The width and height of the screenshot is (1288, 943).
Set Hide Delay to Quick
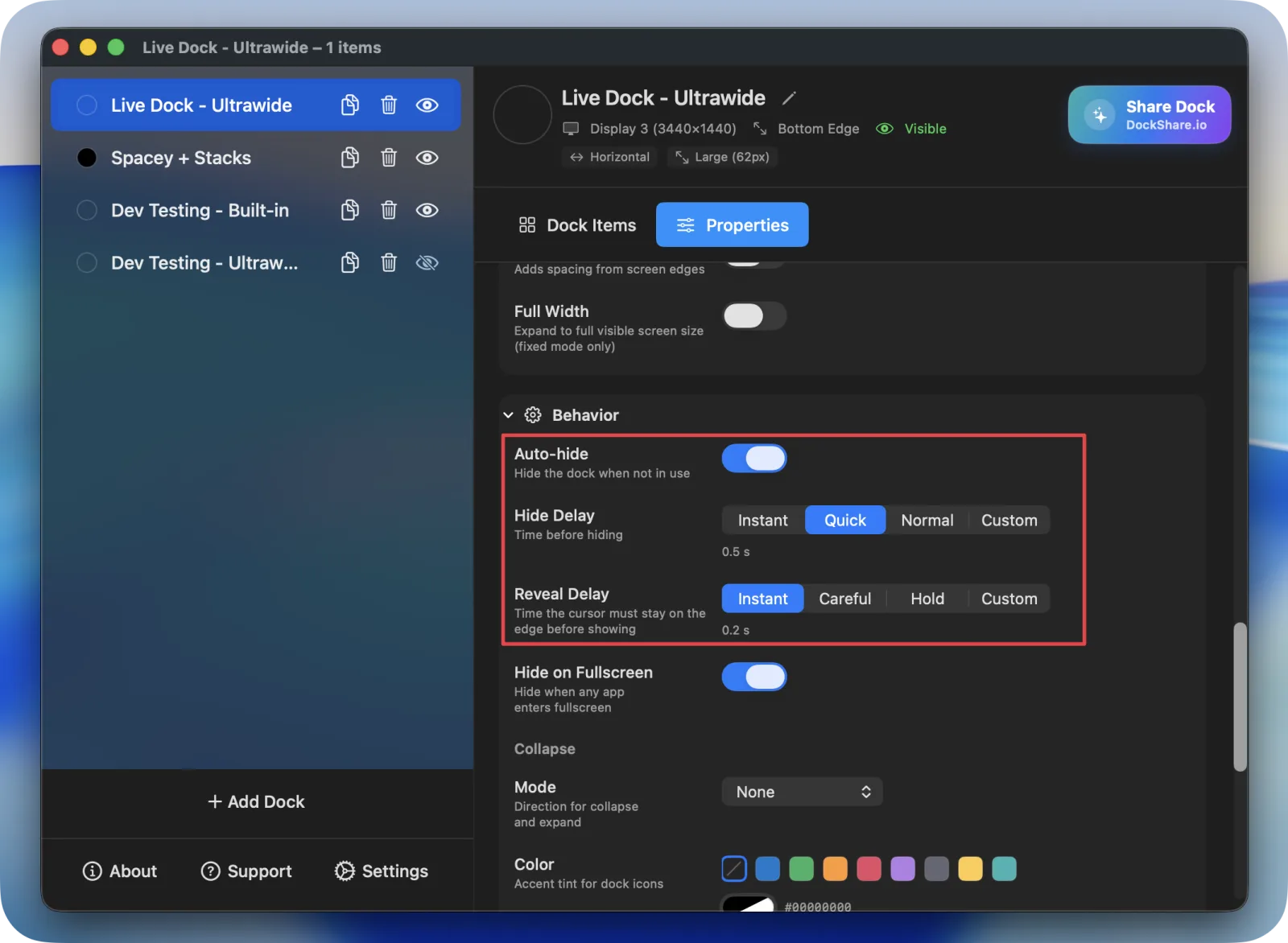coord(845,521)
